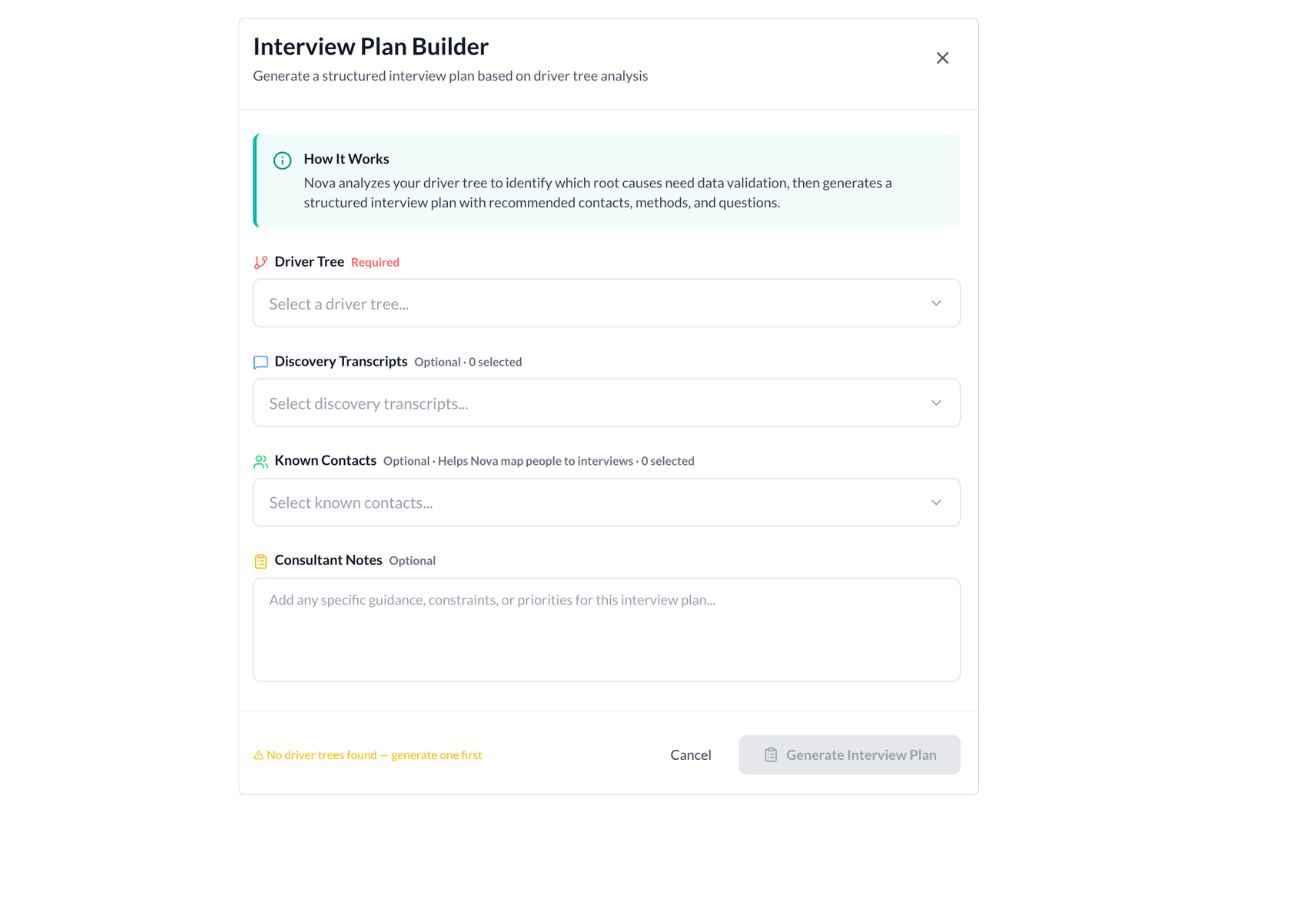1300x900 pixels.
Task: Expand the discovery transcripts selector
Action: (606, 403)
